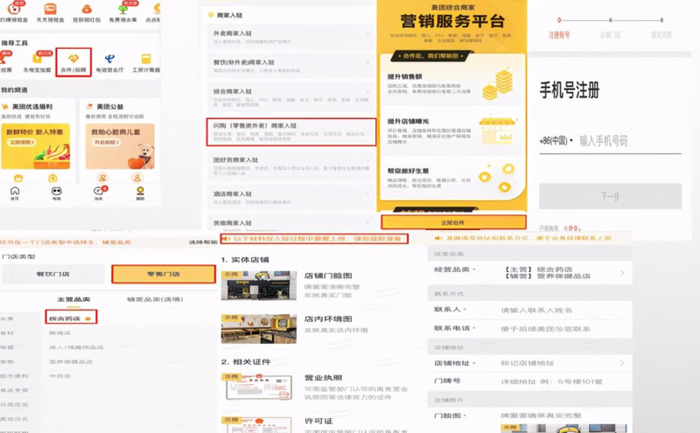The height and width of the screenshot is (433, 700).
Task: Open the 民宿商家入驻 entry row
Action: click(290, 222)
